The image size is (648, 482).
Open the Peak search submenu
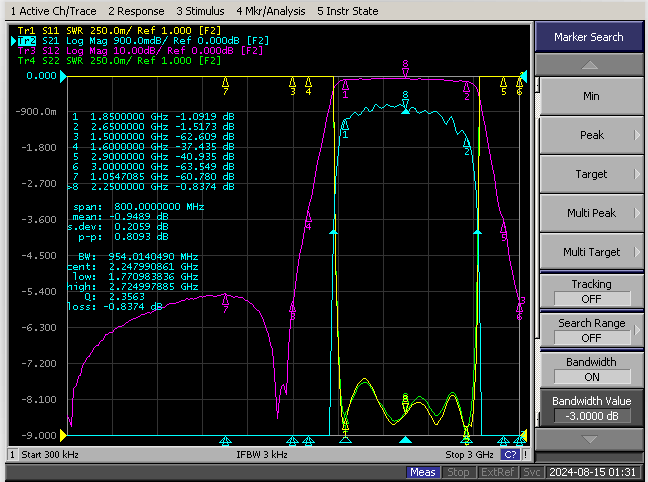click(x=591, y=135)
